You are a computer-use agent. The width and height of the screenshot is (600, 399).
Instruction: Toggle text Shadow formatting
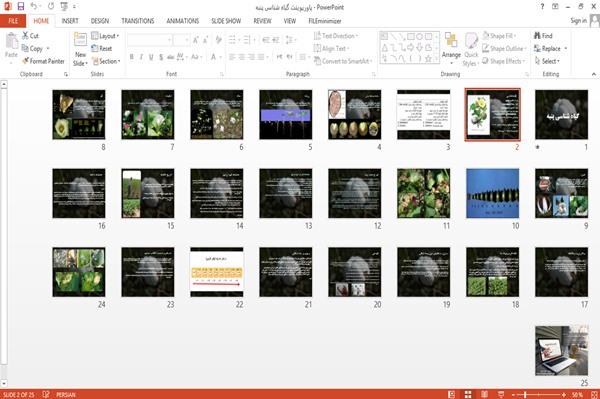coord(161,57)
